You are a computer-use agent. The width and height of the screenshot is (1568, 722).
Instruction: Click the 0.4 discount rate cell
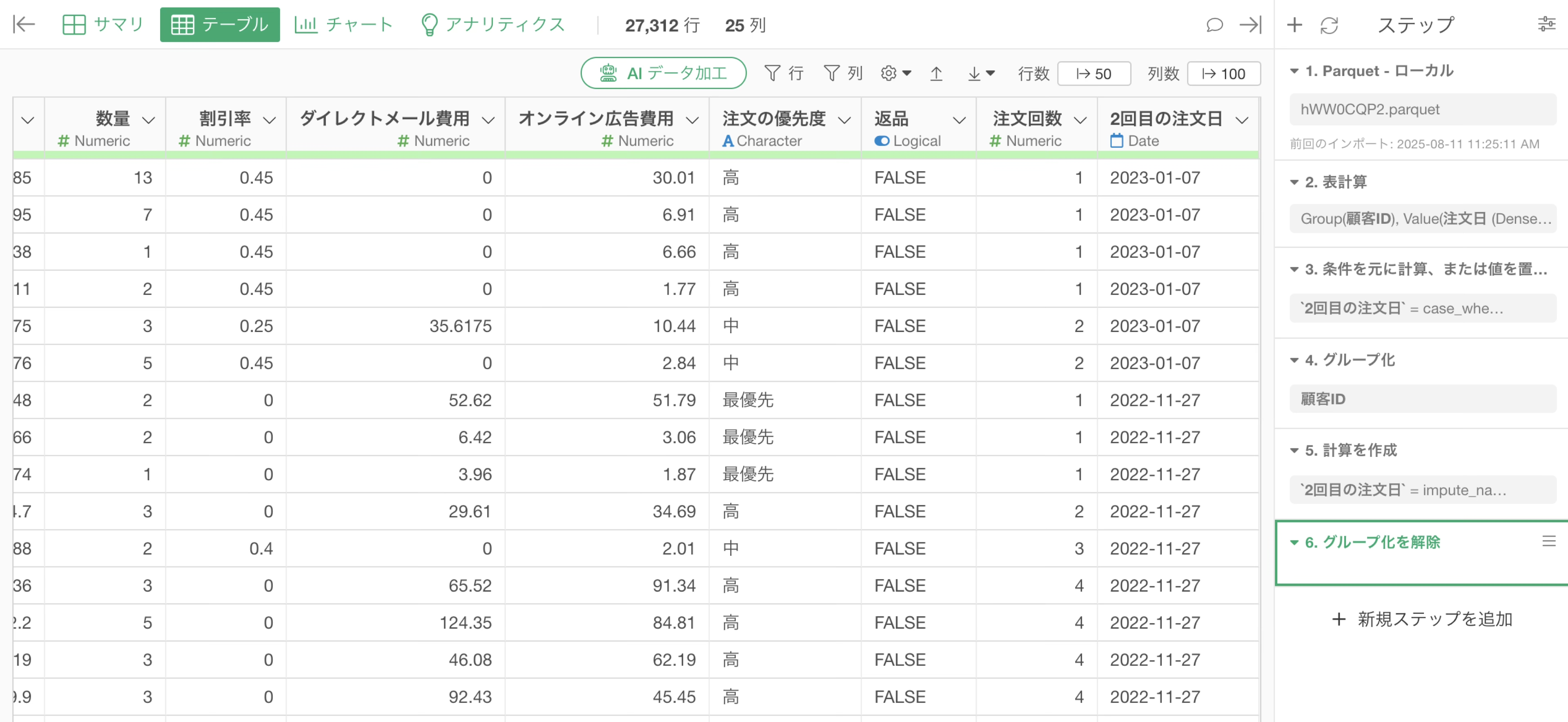tap(226, 548)
